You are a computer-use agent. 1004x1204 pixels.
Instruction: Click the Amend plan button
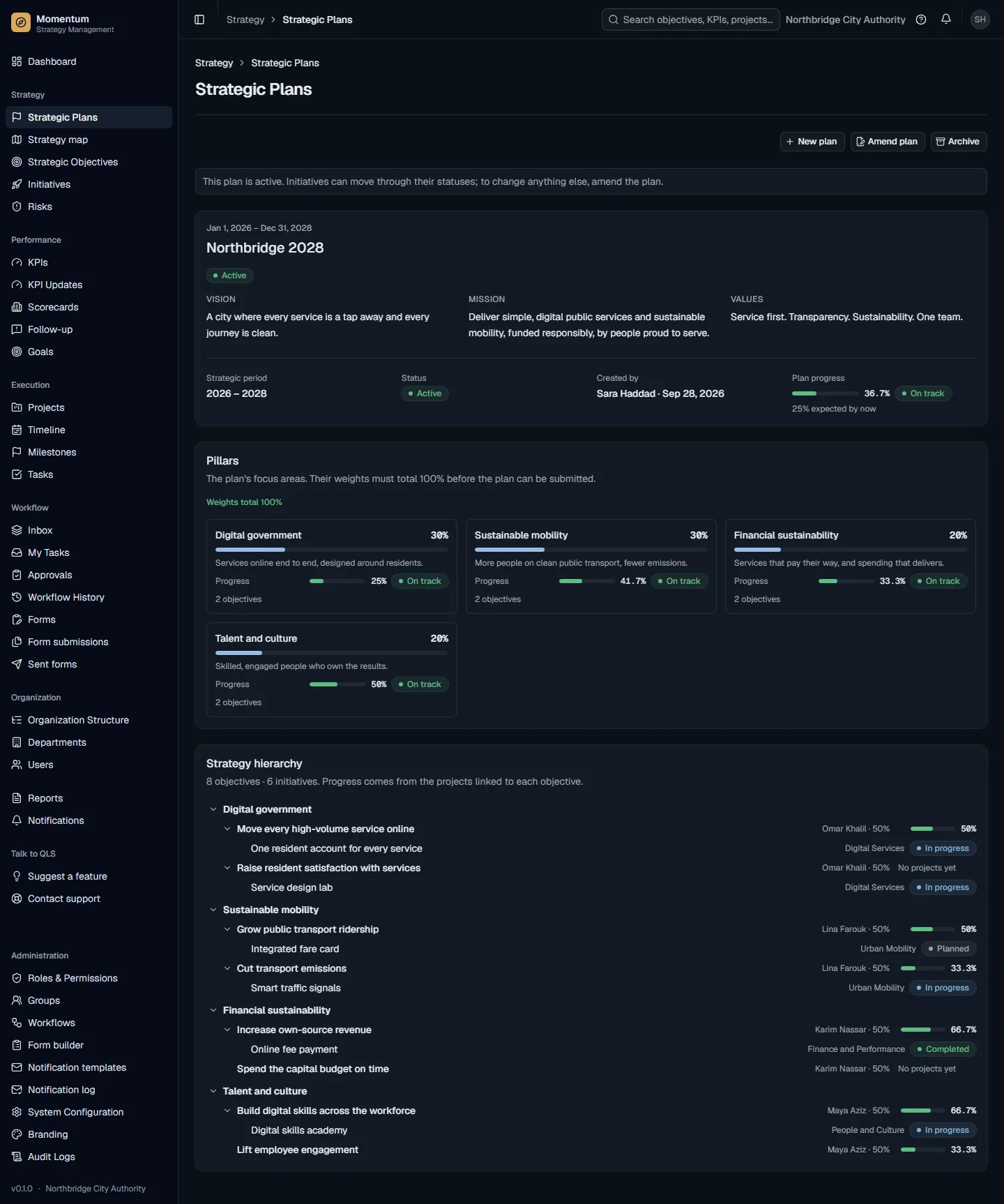pyautogui.click(x=888, y=142)
